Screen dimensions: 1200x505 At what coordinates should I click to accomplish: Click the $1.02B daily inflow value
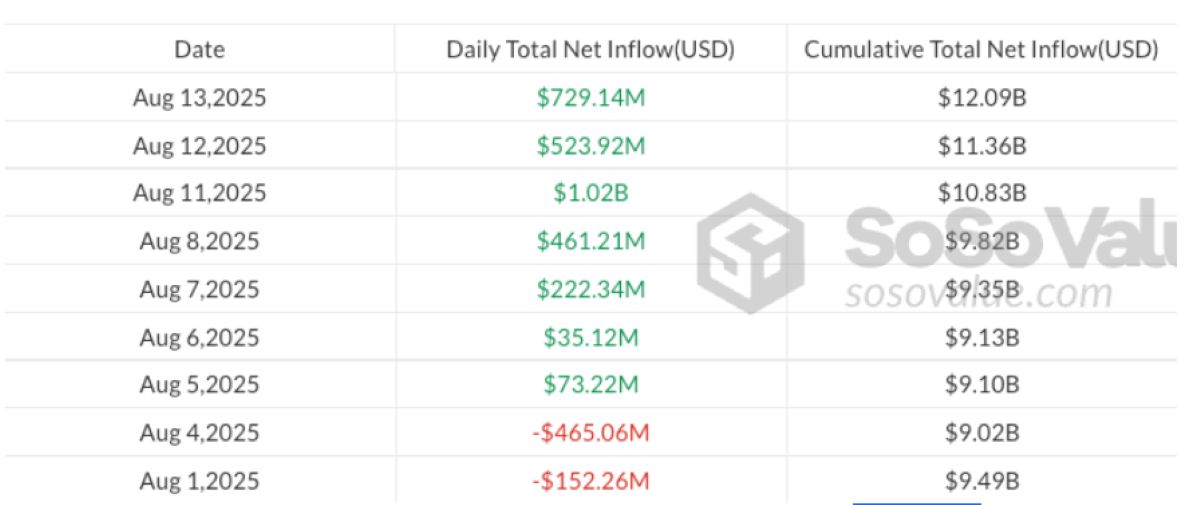pos(591,193)
